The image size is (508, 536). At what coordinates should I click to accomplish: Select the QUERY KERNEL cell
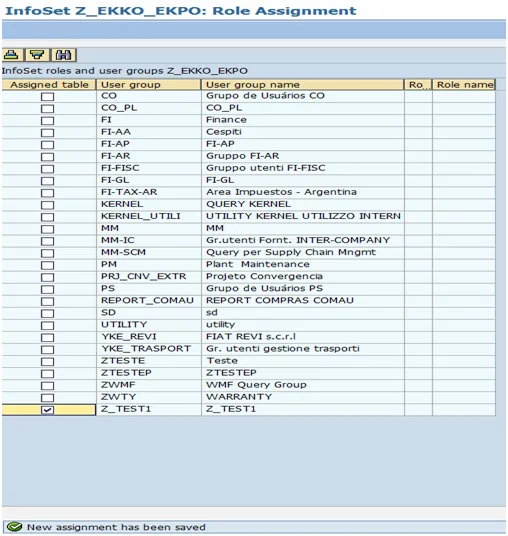click(x=303, y=204)
